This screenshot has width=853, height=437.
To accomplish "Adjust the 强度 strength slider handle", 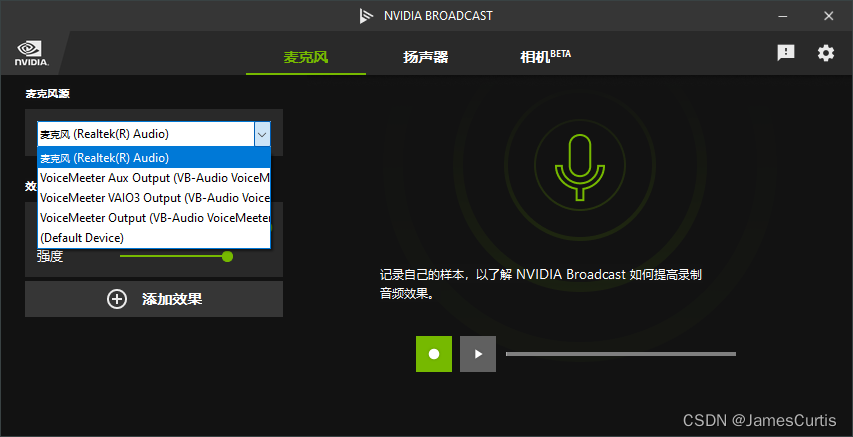I will coord(227,256).
